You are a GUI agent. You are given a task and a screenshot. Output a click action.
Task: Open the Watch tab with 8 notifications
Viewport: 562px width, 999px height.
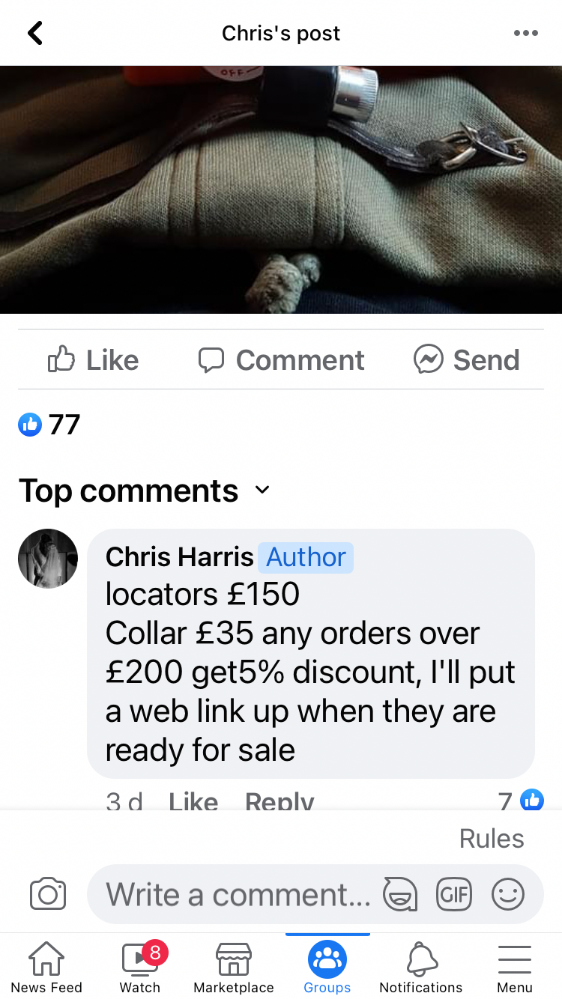141,967
